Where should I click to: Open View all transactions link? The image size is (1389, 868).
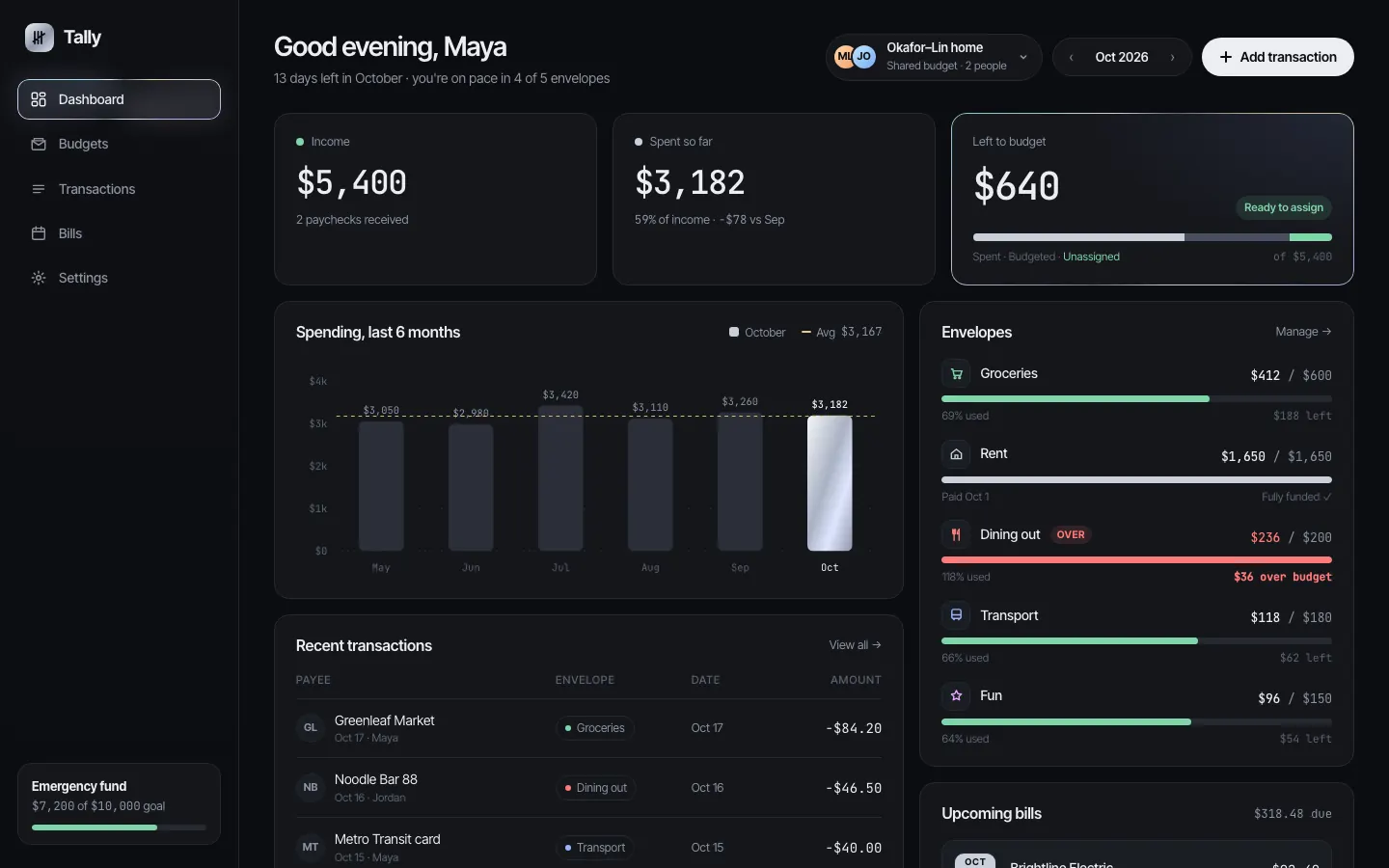tap(855, 645)
